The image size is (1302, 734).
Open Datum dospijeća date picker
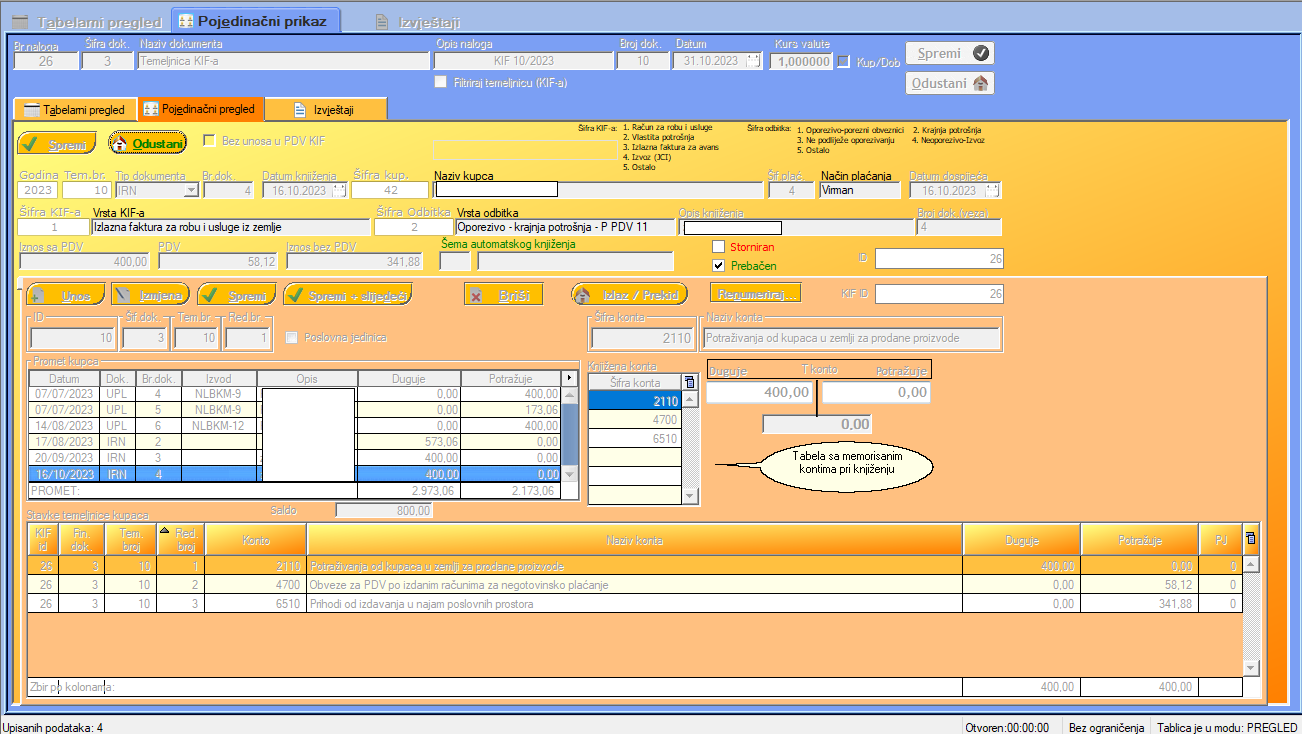(x=992, y=190)
